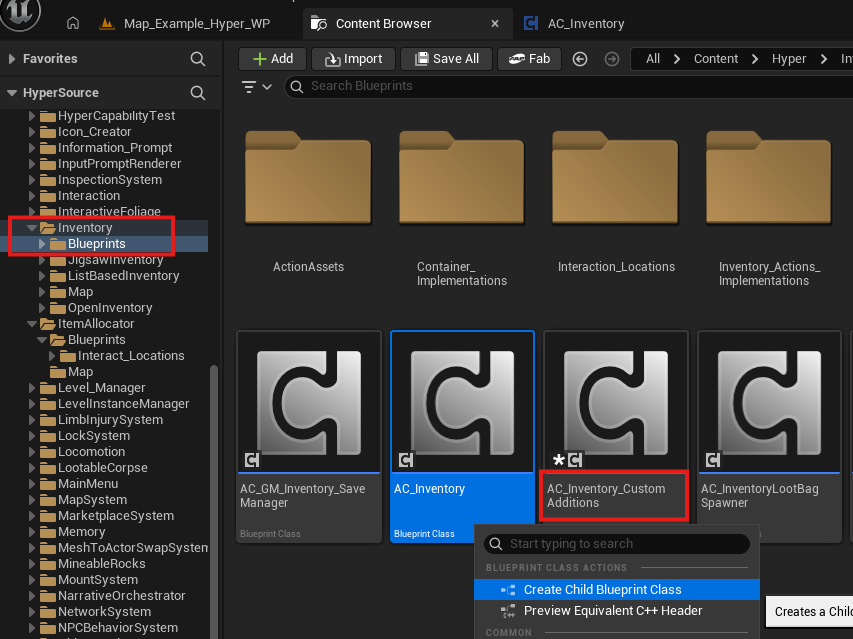The height and width of the screenshot is (639, 853).
Task: Click the home icon in the tab bar
Action: [73, 23]
